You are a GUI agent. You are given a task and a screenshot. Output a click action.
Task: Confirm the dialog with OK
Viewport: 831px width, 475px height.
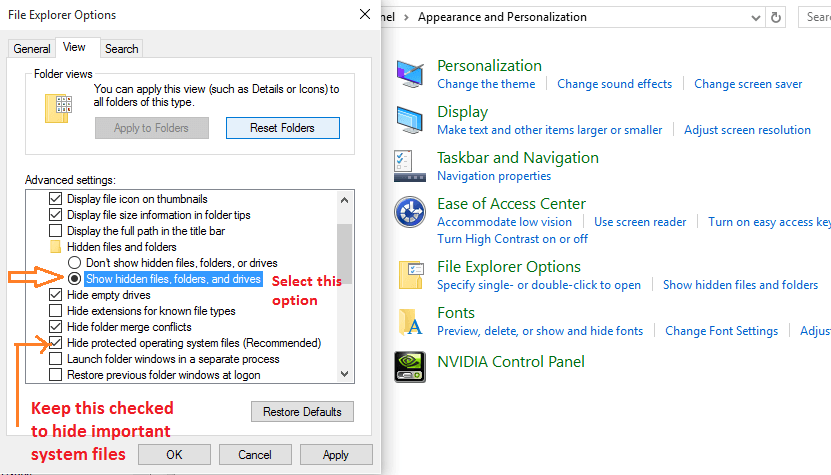coord(174,455)
